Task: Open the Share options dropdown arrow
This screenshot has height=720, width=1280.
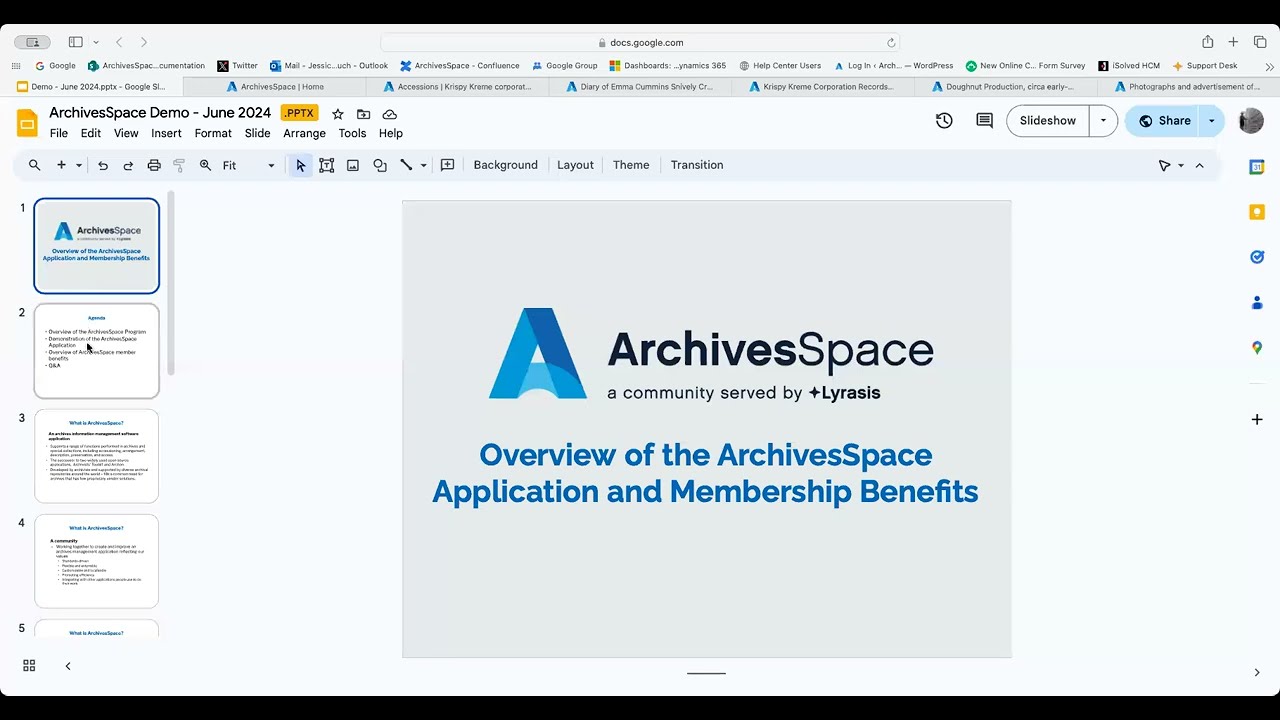Action: click(x=1211, y=121)
